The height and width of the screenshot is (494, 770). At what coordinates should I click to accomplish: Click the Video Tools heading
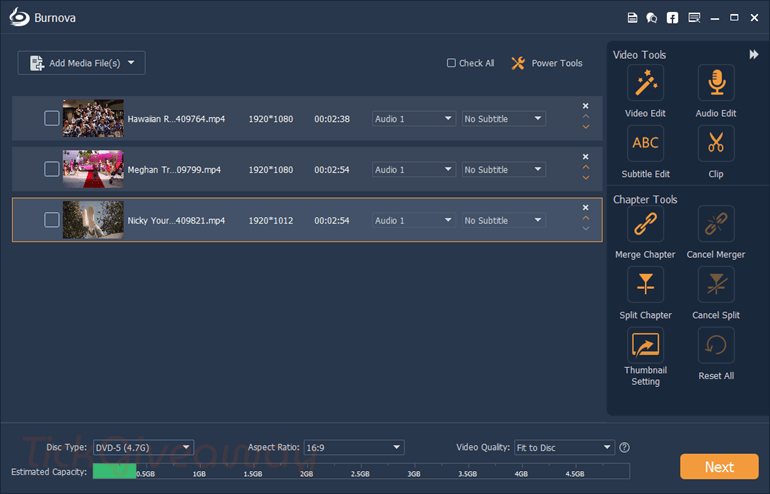639,55
